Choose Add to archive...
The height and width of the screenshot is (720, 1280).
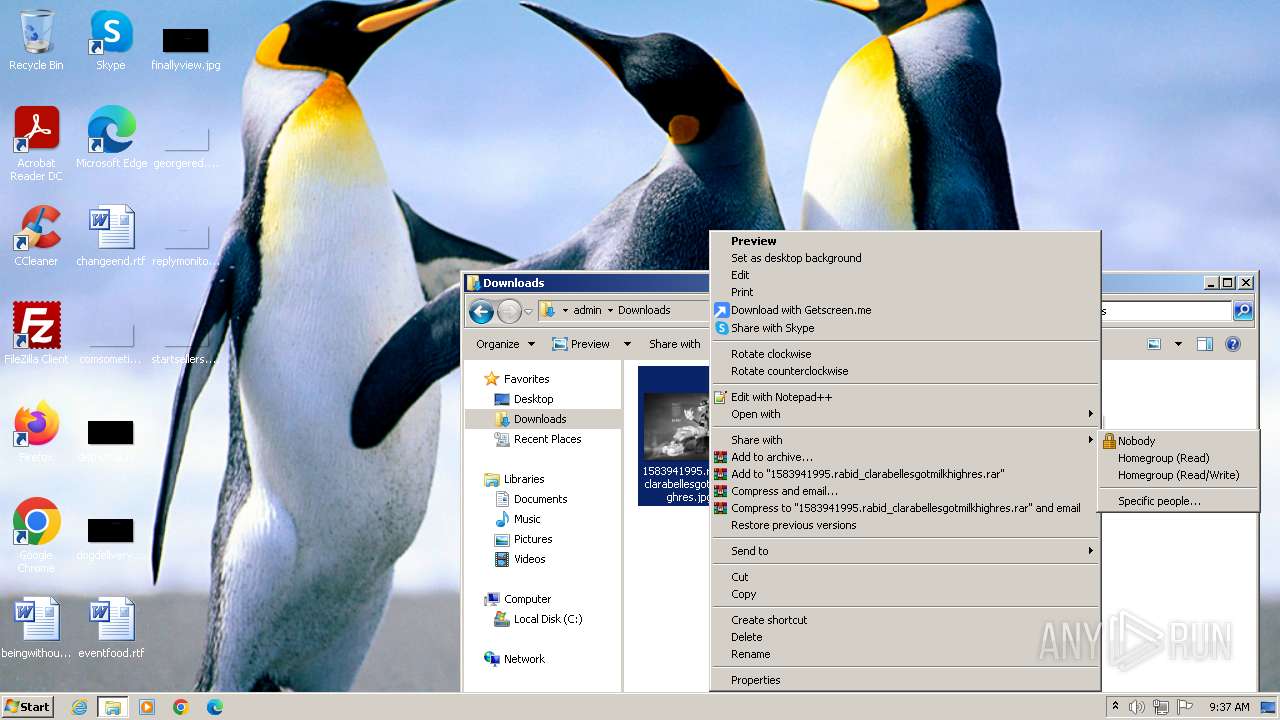point(771,457)
